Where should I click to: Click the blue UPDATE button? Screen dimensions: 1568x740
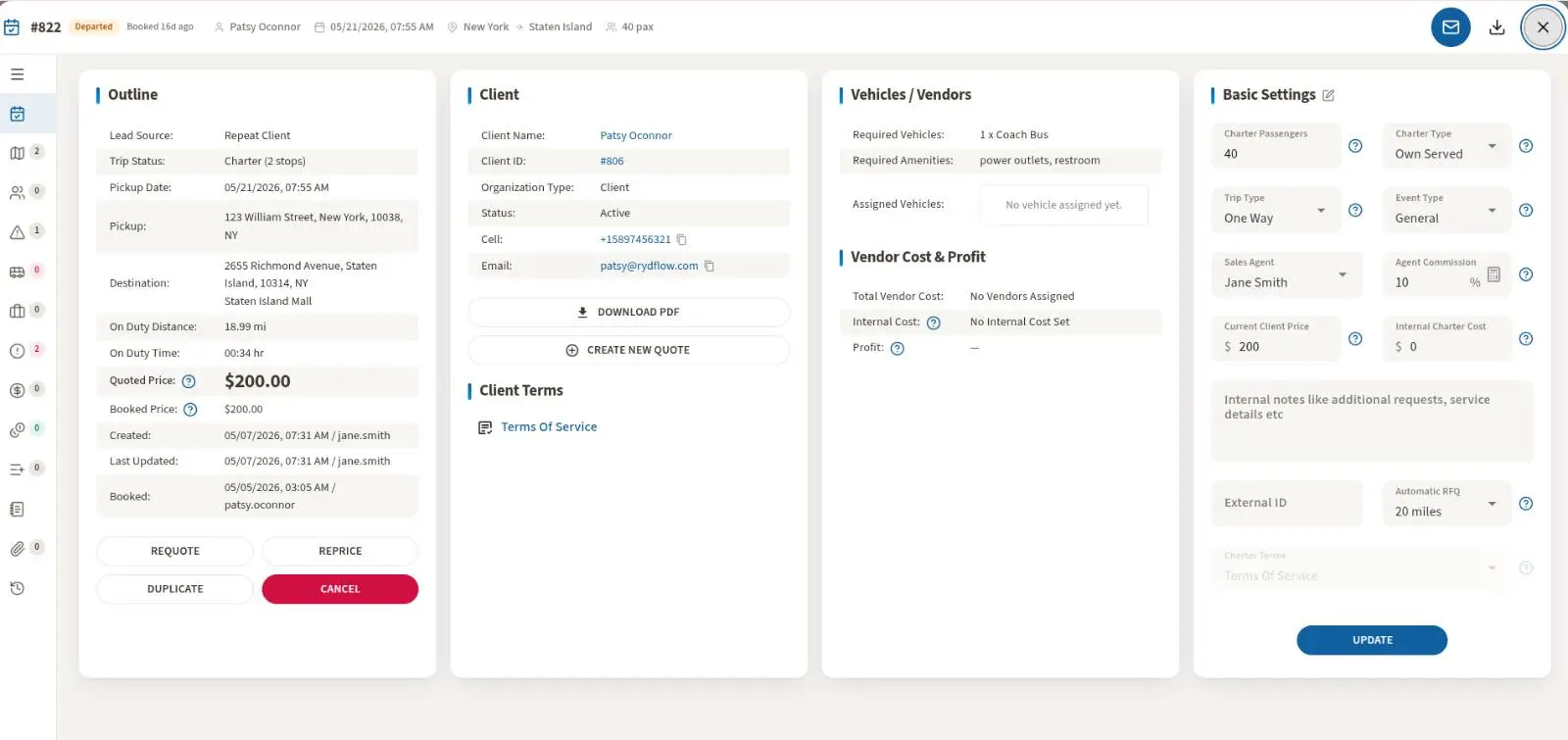click(x=1372, y=640)
